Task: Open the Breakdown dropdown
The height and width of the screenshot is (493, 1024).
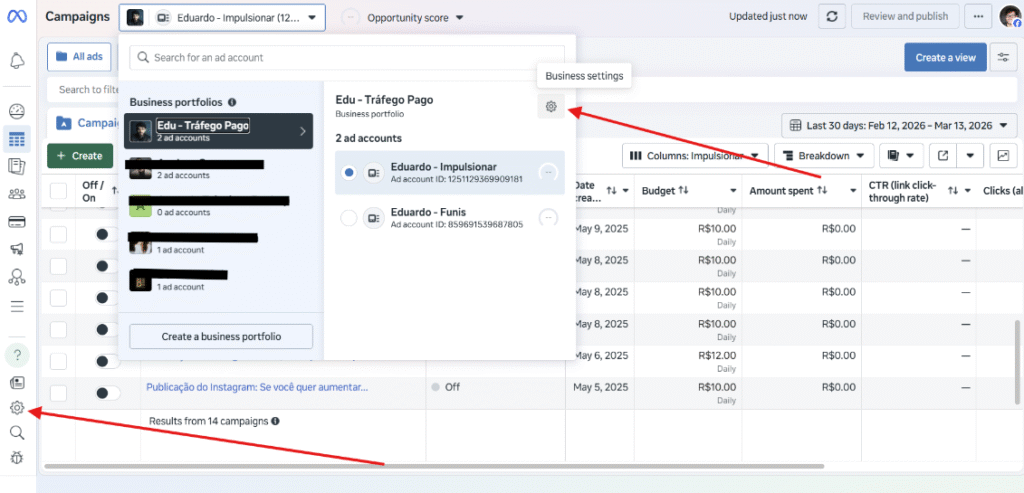Action: tap(824, 156)
